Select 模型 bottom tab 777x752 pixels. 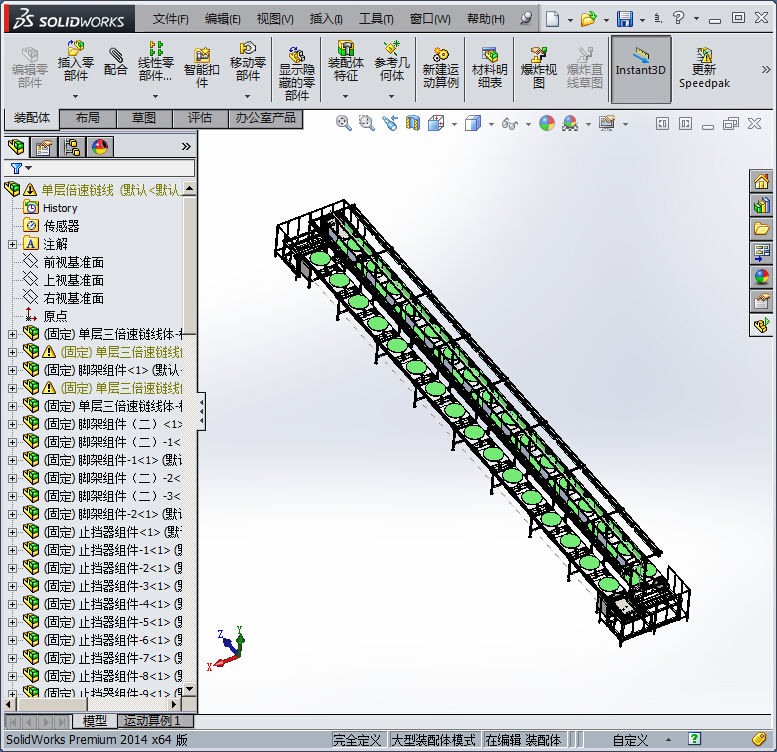(95, 721)
